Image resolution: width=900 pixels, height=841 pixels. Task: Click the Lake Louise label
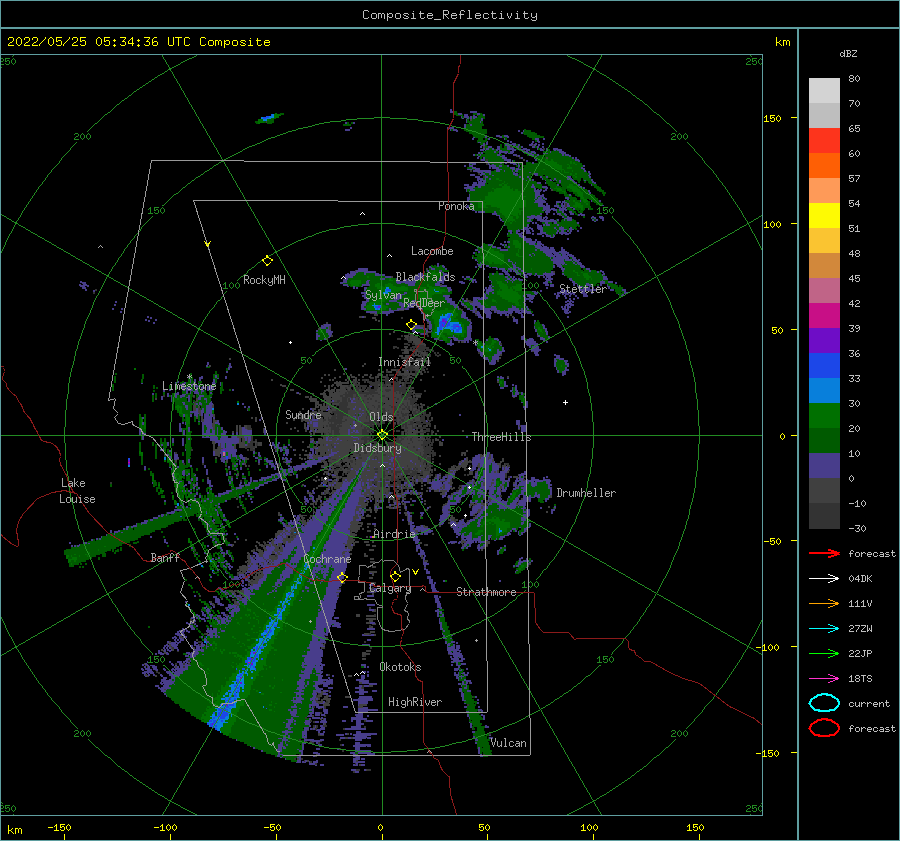[77, 491]
